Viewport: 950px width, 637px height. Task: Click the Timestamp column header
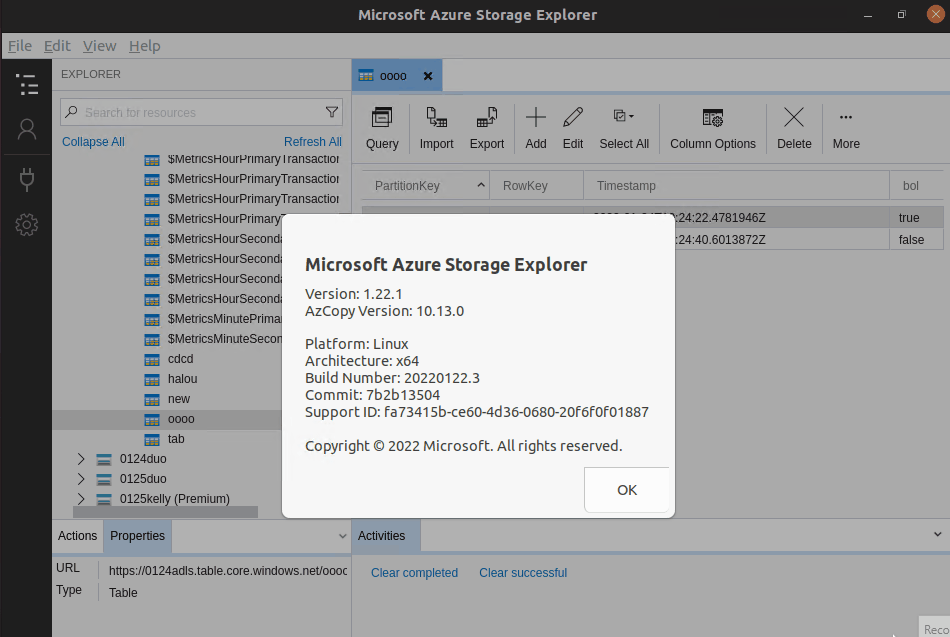(736, 185)
